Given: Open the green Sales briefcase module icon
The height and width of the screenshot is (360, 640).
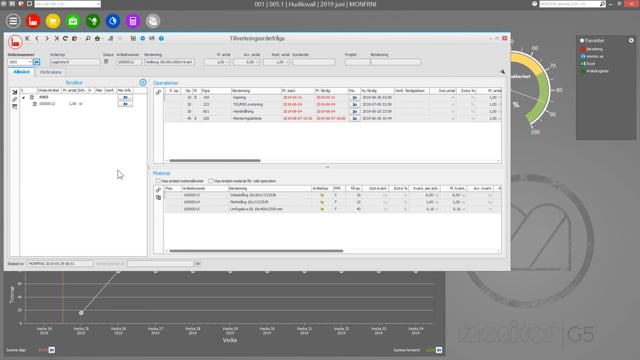Looking at the screenshot, I should pyautogui.click(x=73, y=21).
